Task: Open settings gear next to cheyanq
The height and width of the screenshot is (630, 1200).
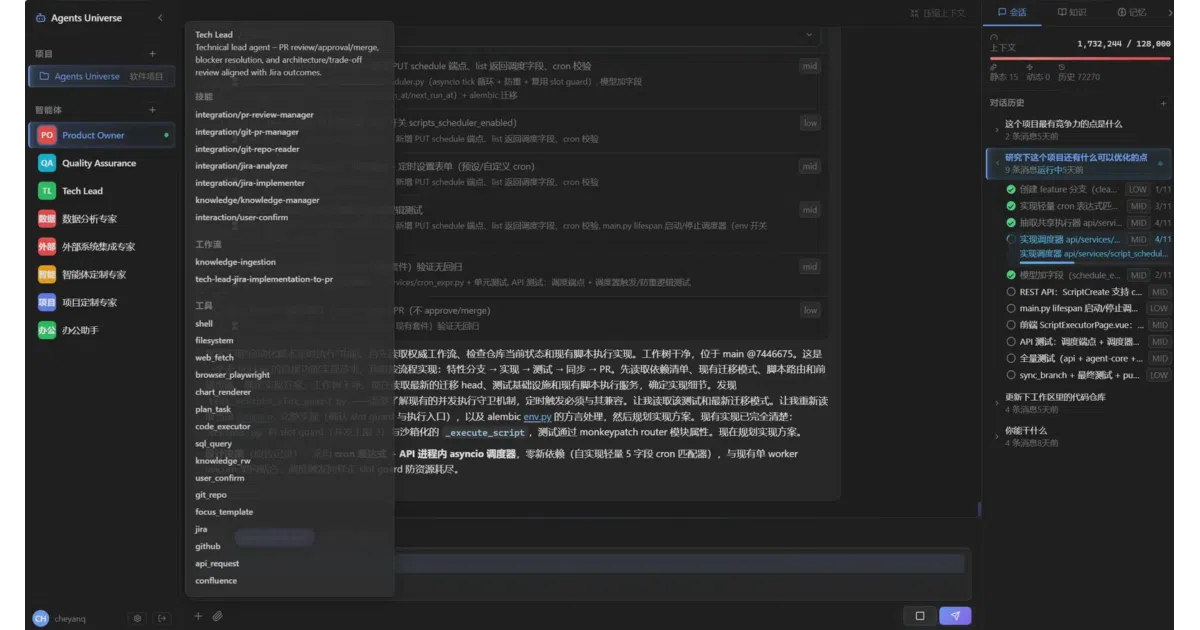Action: (x=138, y=618)
